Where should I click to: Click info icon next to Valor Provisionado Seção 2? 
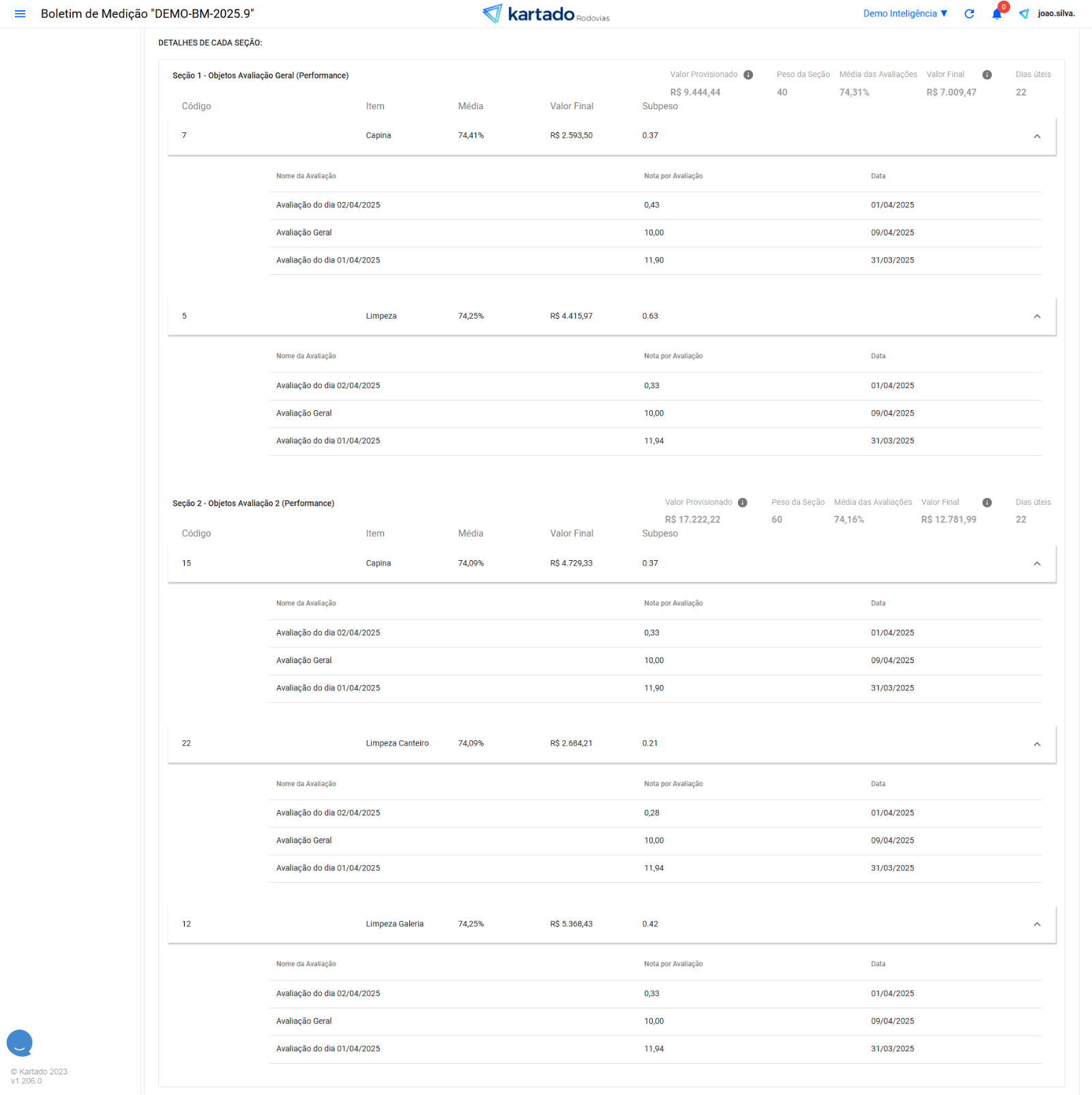743,503
